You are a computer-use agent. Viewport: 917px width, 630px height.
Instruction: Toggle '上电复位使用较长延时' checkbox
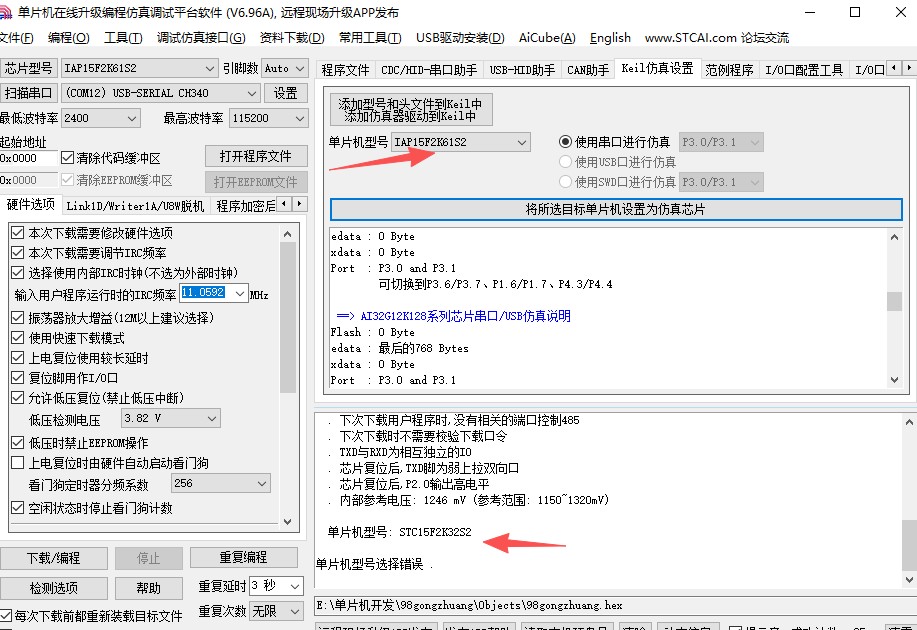pyautogui.click(x=18, y=357)
